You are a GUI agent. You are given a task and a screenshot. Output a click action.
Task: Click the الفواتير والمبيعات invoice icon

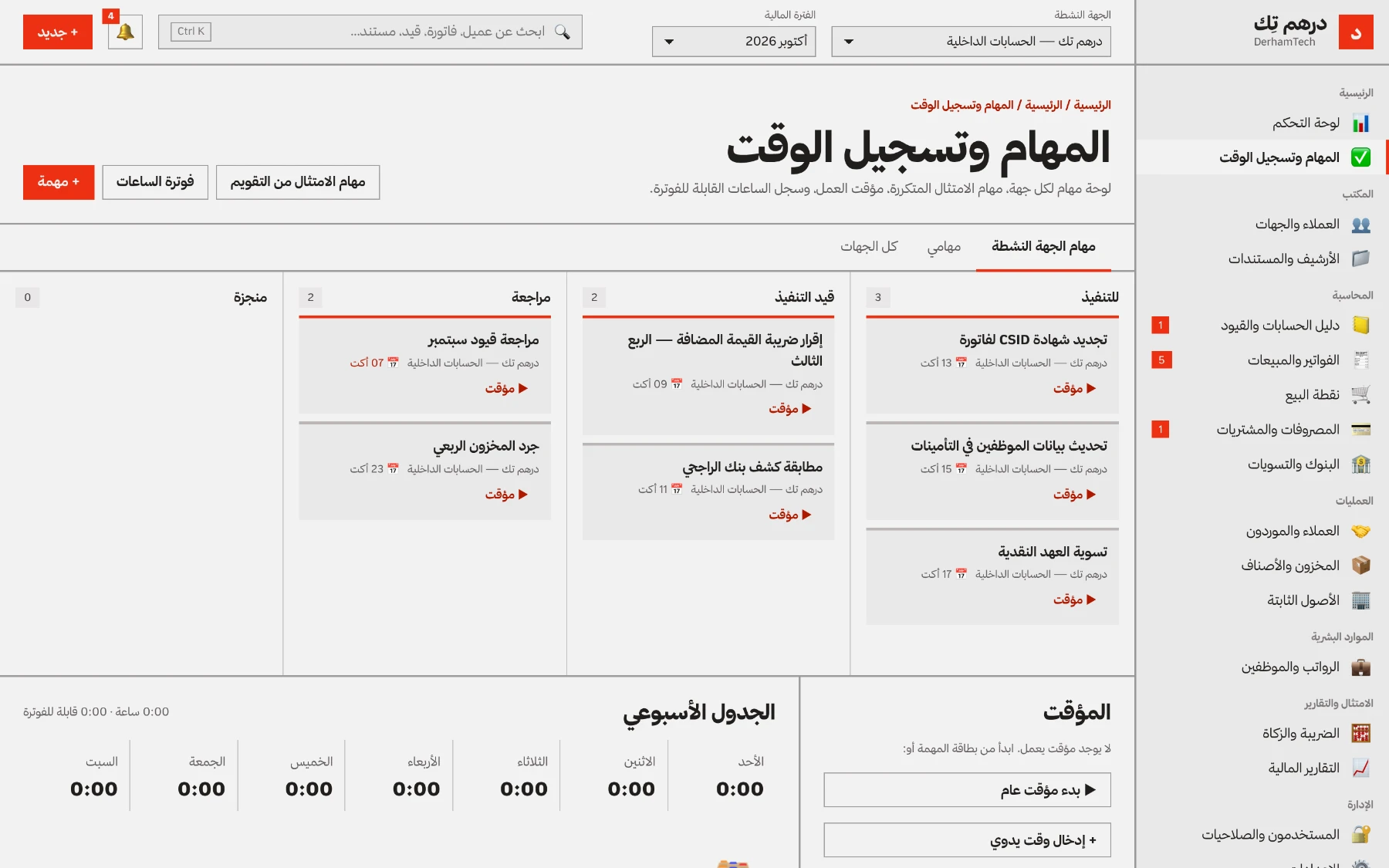[x=1360, y=360]
